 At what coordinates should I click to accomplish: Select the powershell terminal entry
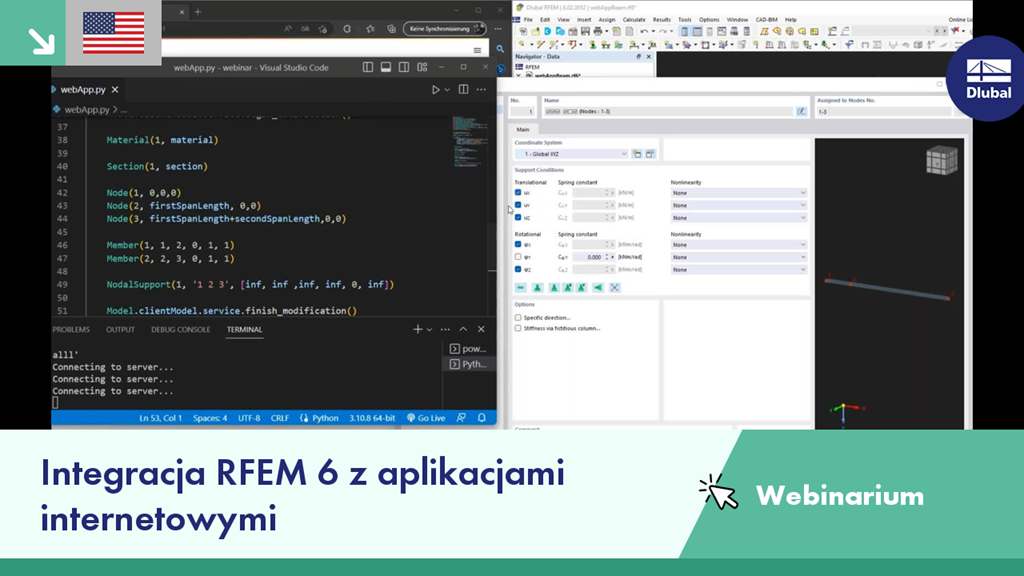point(468,349)
